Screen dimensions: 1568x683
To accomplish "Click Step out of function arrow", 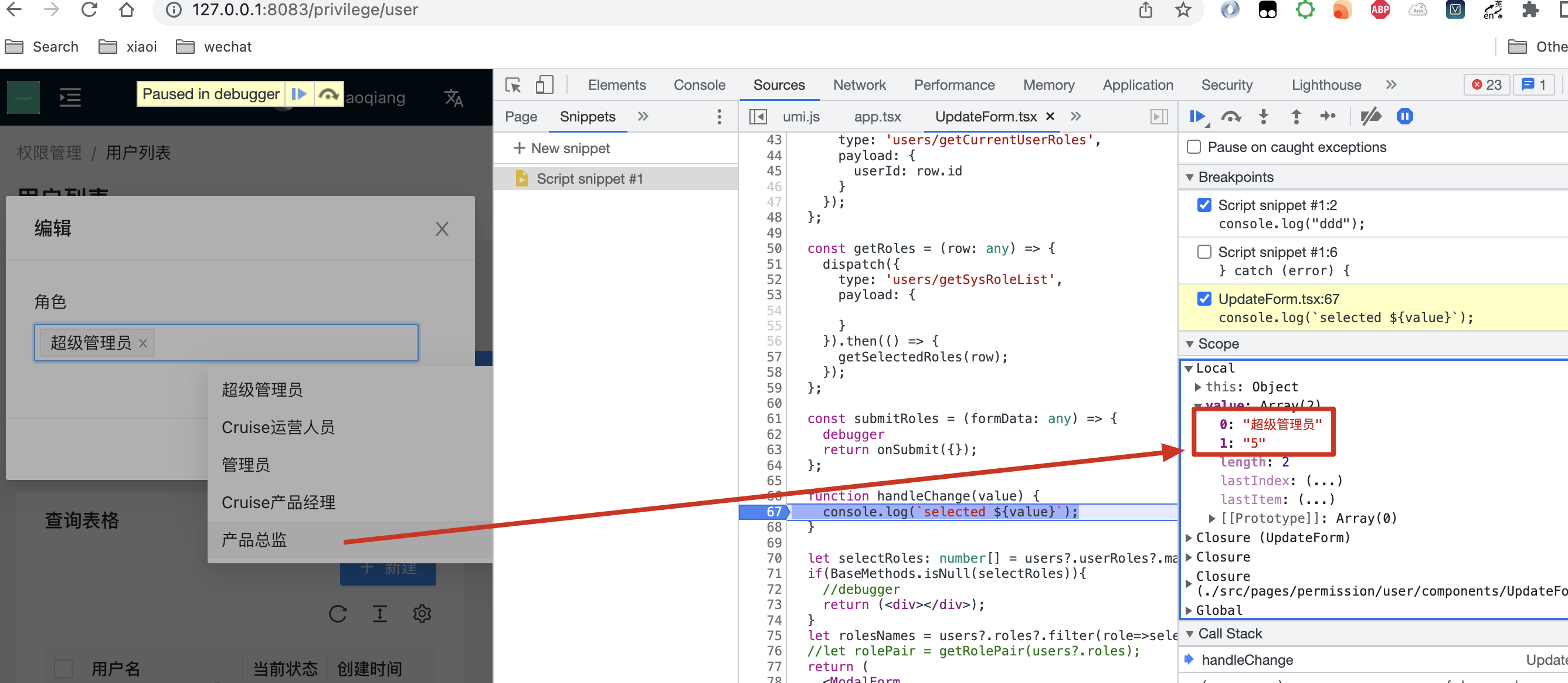I will (x=1296, y=116).
